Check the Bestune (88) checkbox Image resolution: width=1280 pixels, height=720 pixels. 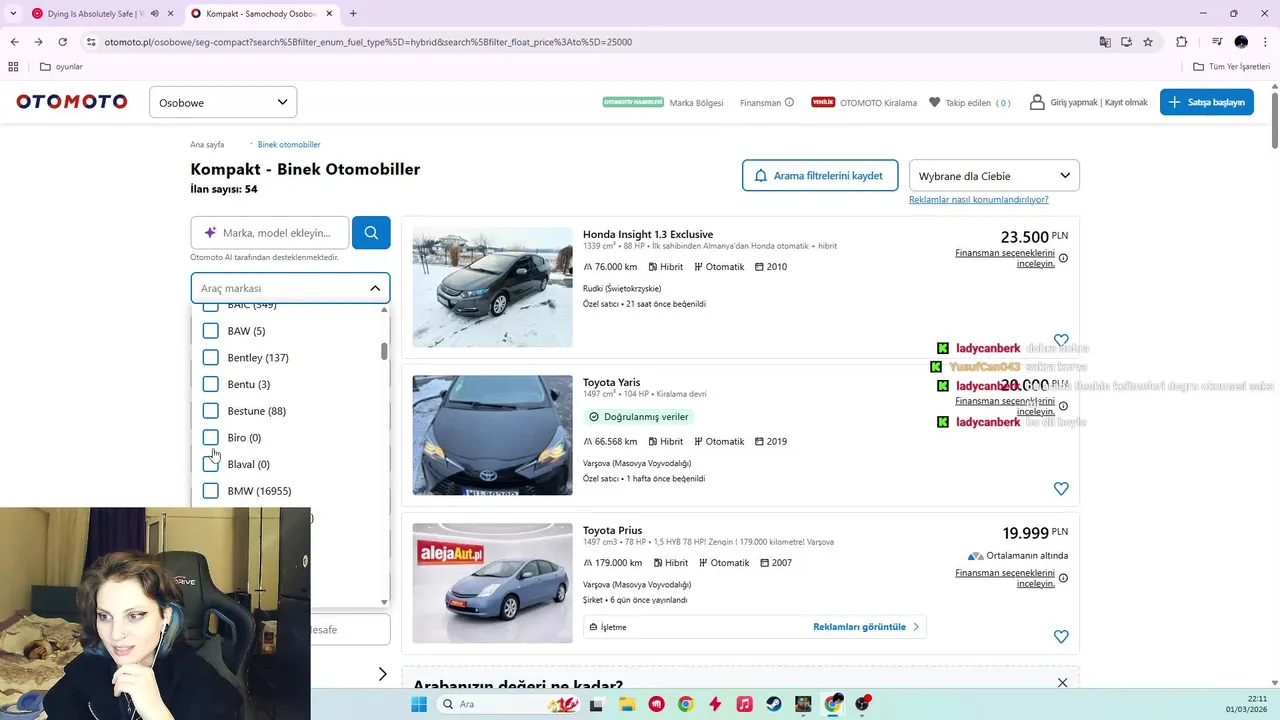coord(210,411)
